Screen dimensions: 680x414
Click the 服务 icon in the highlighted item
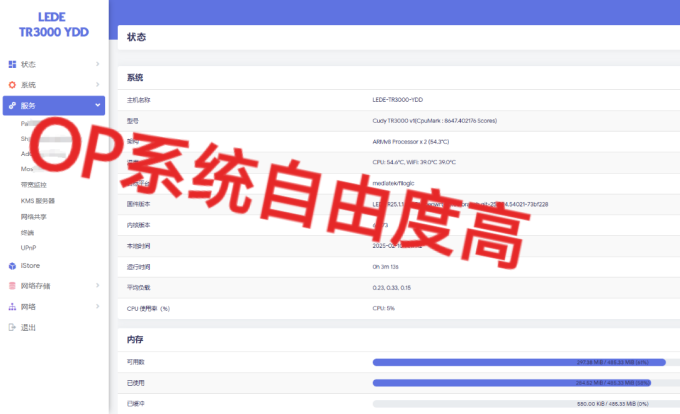(x=12, y=105)
